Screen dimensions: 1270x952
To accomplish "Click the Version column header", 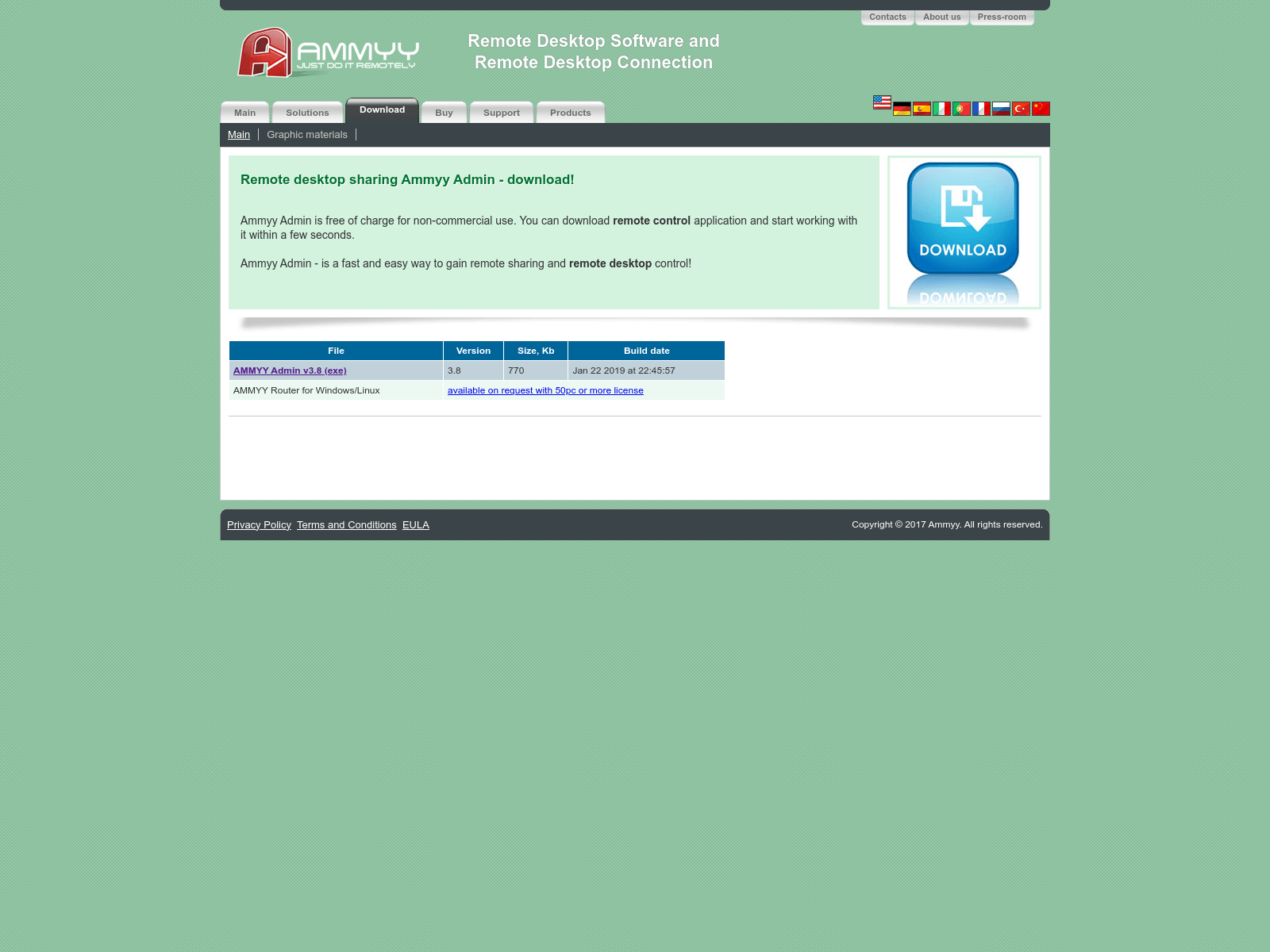I will 473,351.
